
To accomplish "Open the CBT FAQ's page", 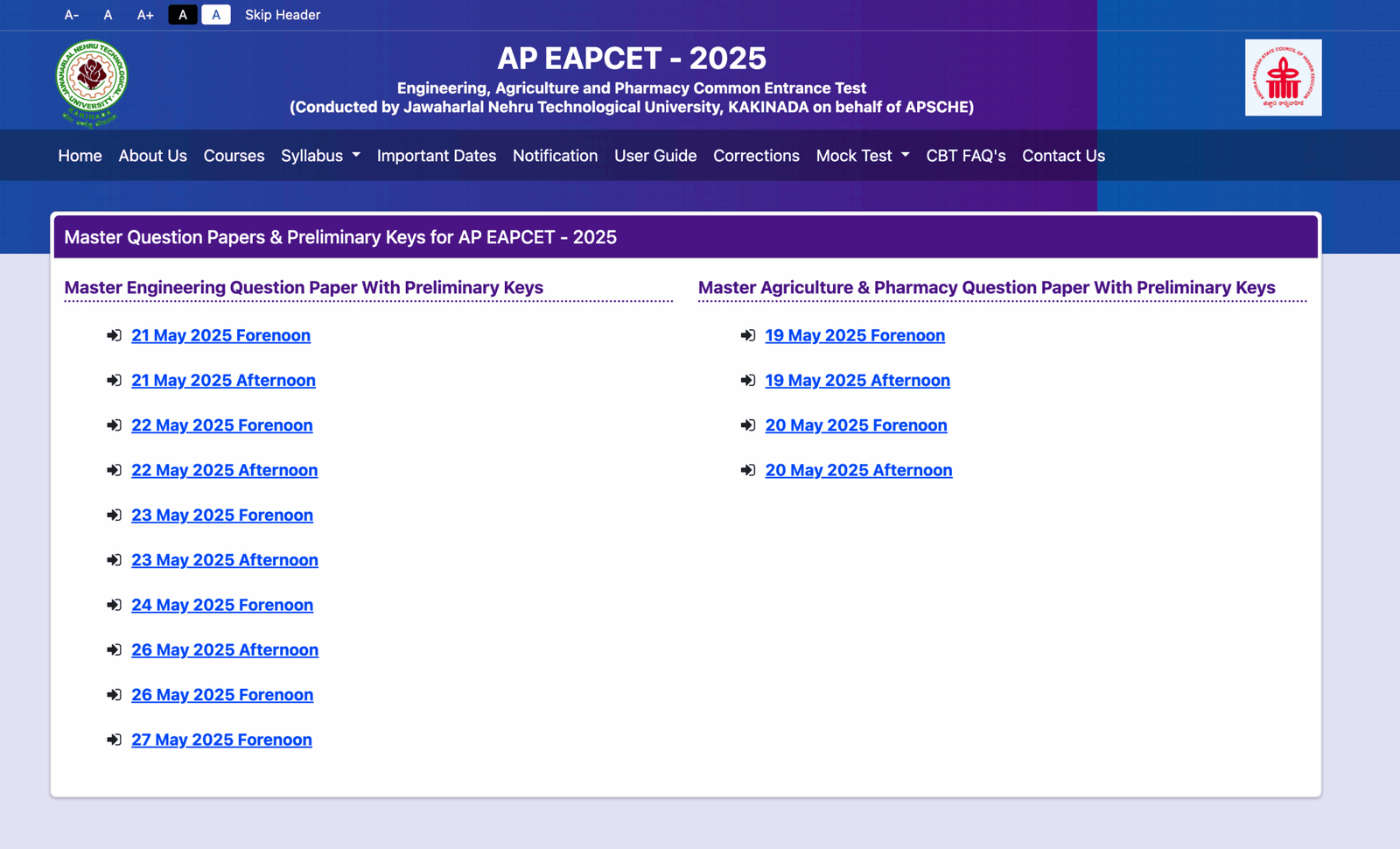I will click(965, 156).
